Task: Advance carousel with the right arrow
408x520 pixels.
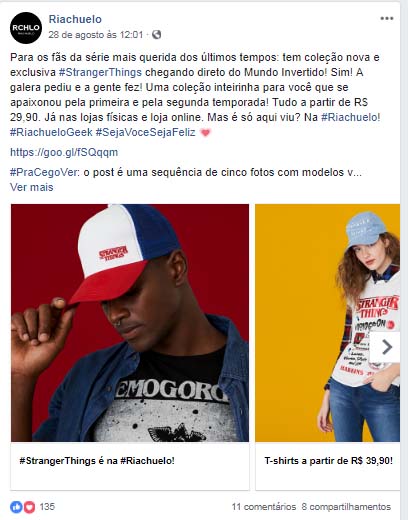Action: click(x=386, y=347)
